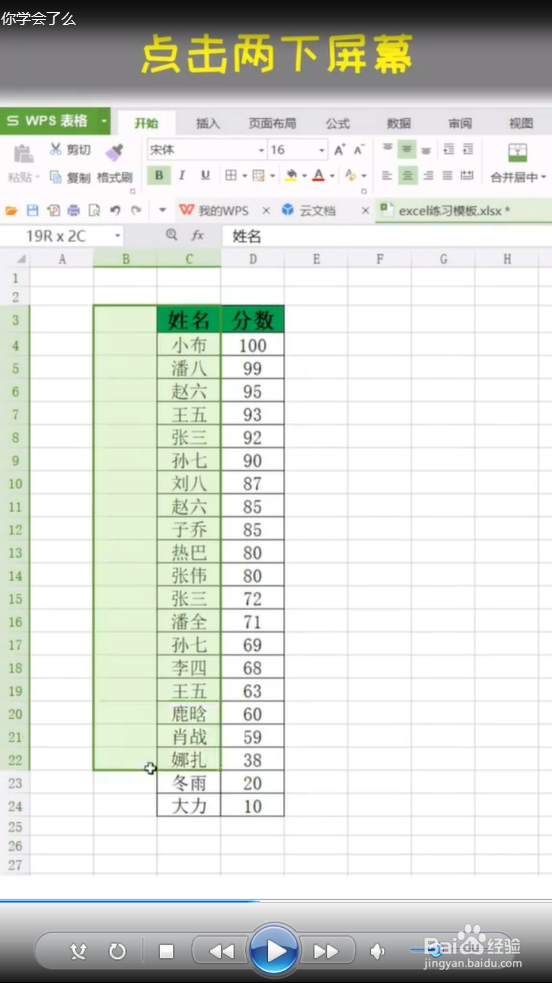Screen dimensions: 552x983
Task: Expand the font color dropdown arrow
Action: tap(332, 176)
